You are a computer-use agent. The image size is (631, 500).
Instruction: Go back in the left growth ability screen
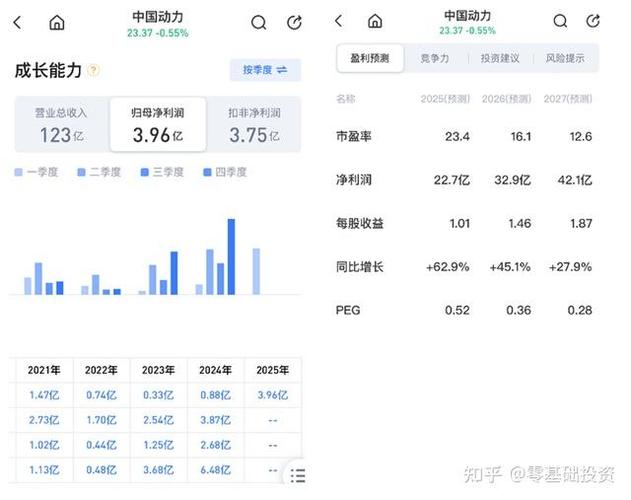pyautogui.click(x=17, y=23)
